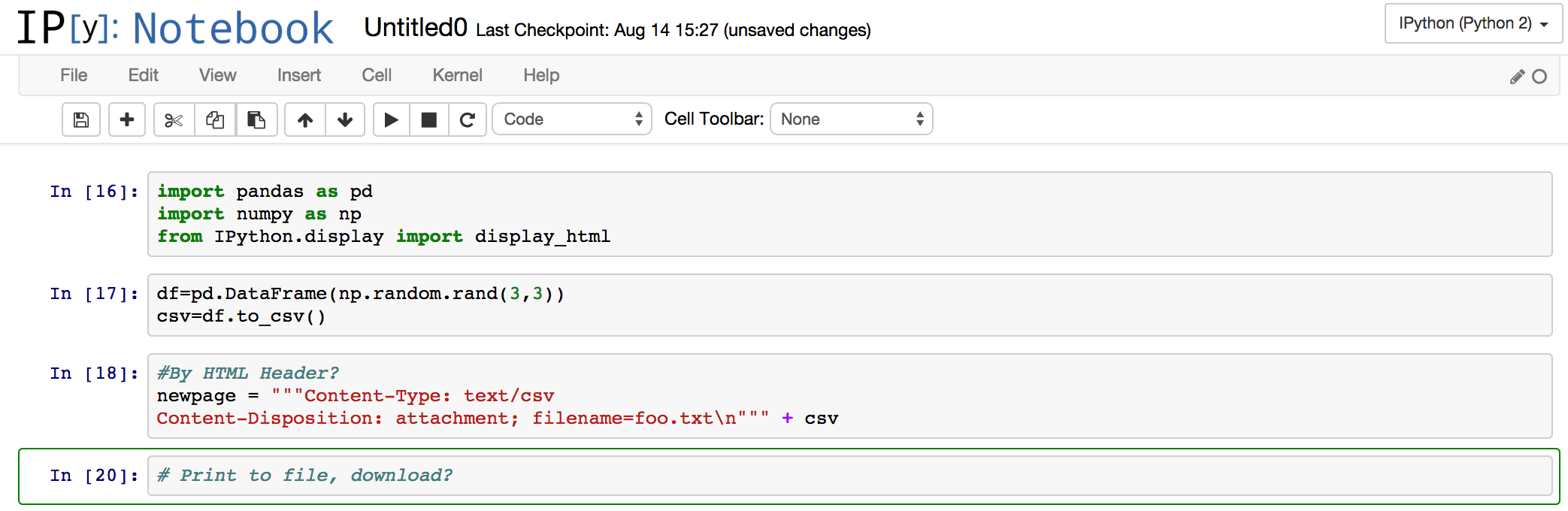Click the IP[y]: Notebook logo

coord(175,28)
